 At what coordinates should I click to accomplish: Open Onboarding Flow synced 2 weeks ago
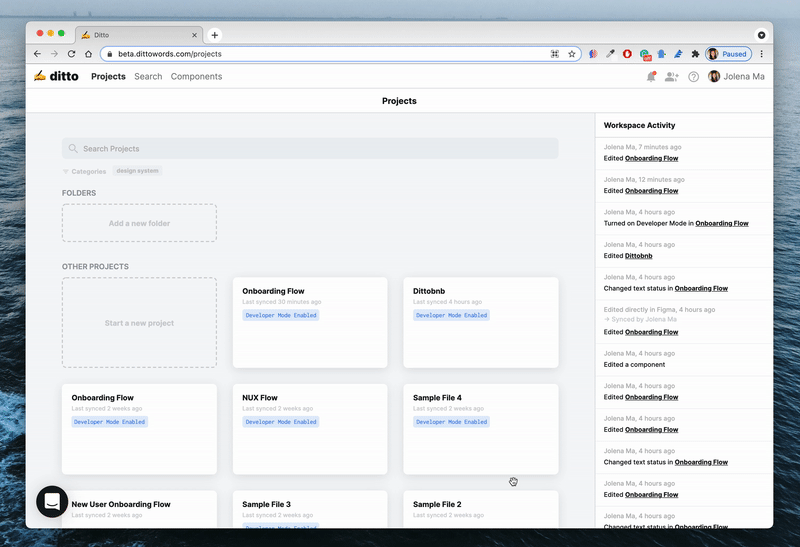139,429
